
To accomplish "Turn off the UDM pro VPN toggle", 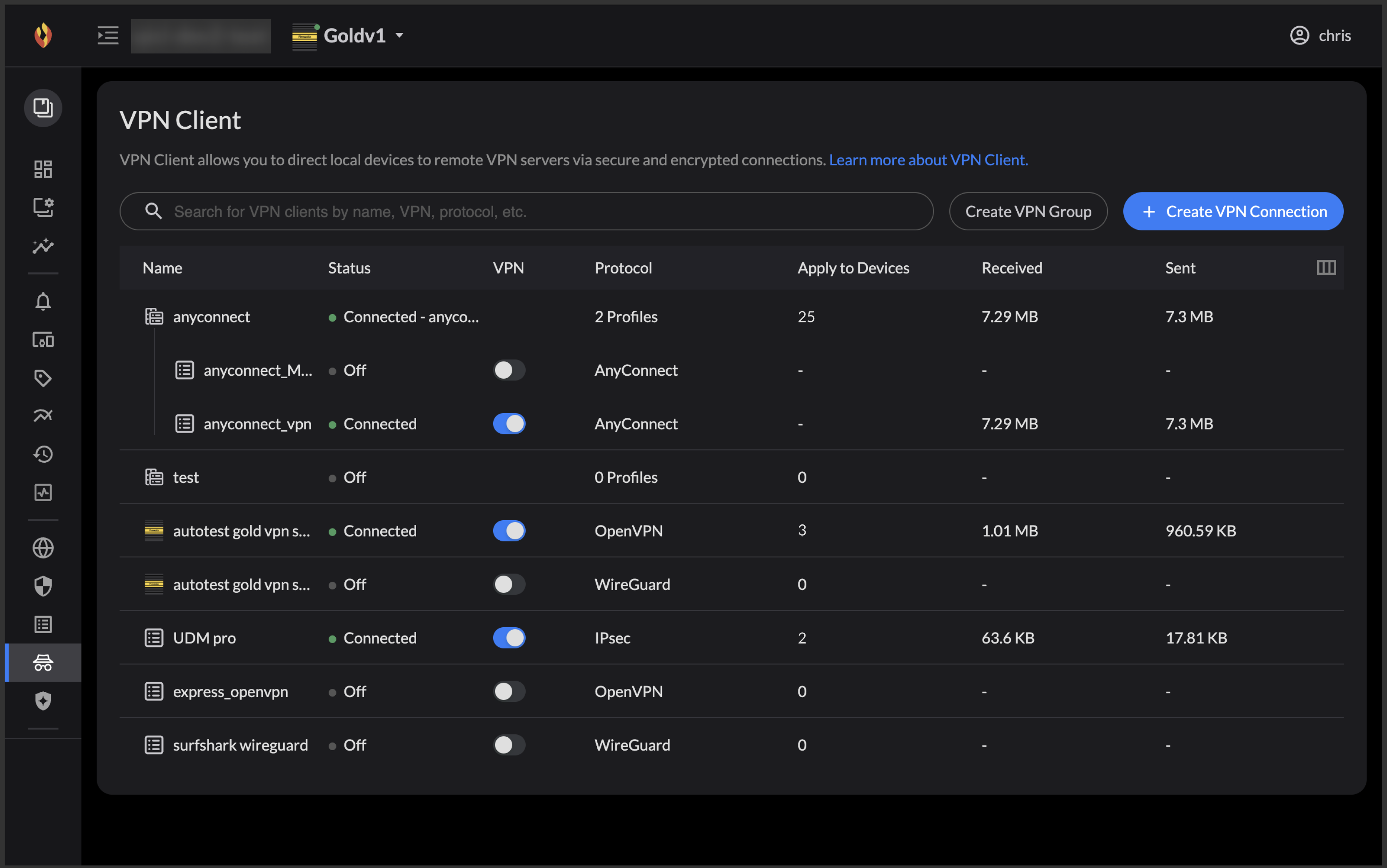I will click(x=509, y=638).
